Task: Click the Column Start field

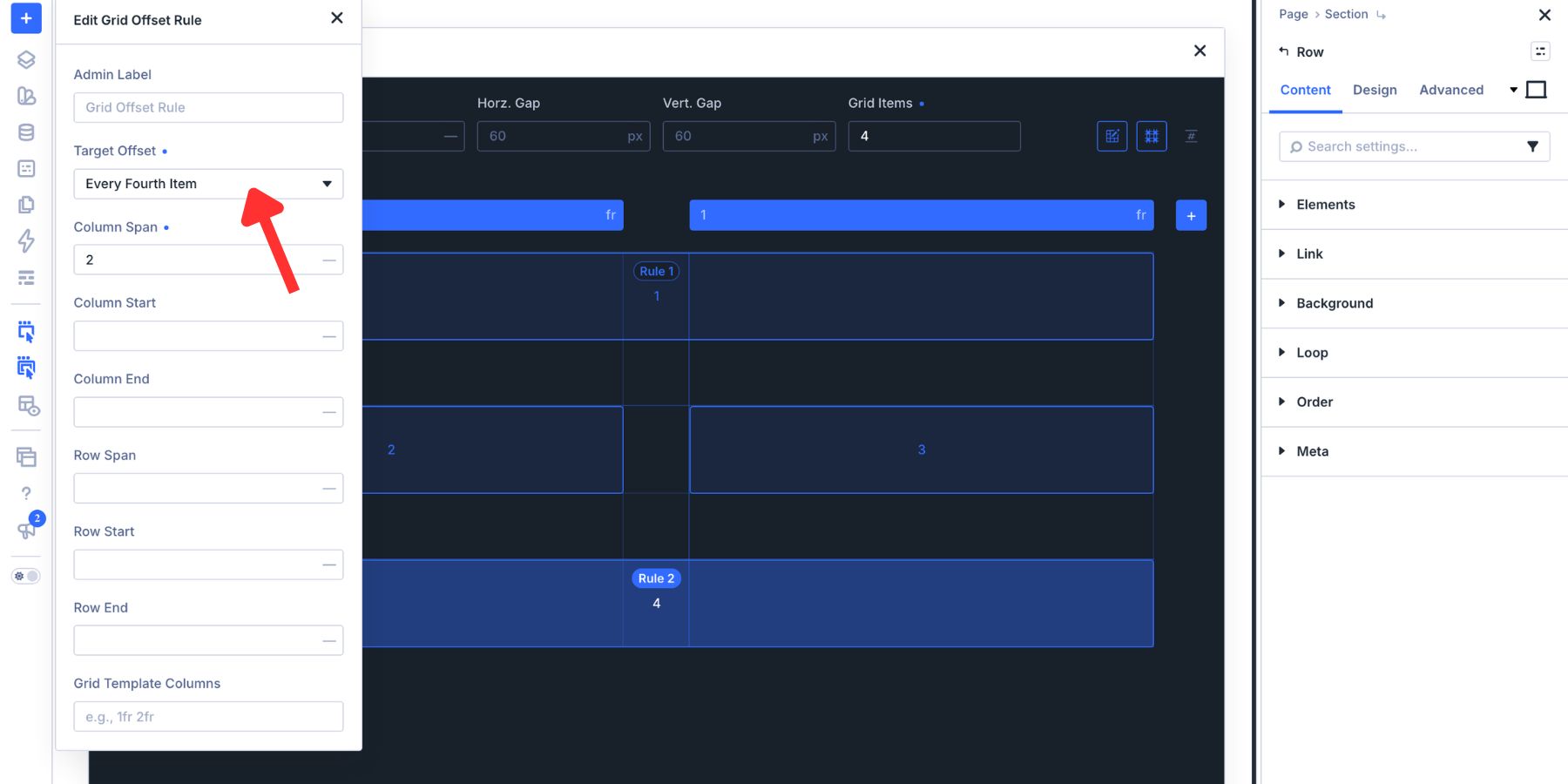Action: point(208,336)
